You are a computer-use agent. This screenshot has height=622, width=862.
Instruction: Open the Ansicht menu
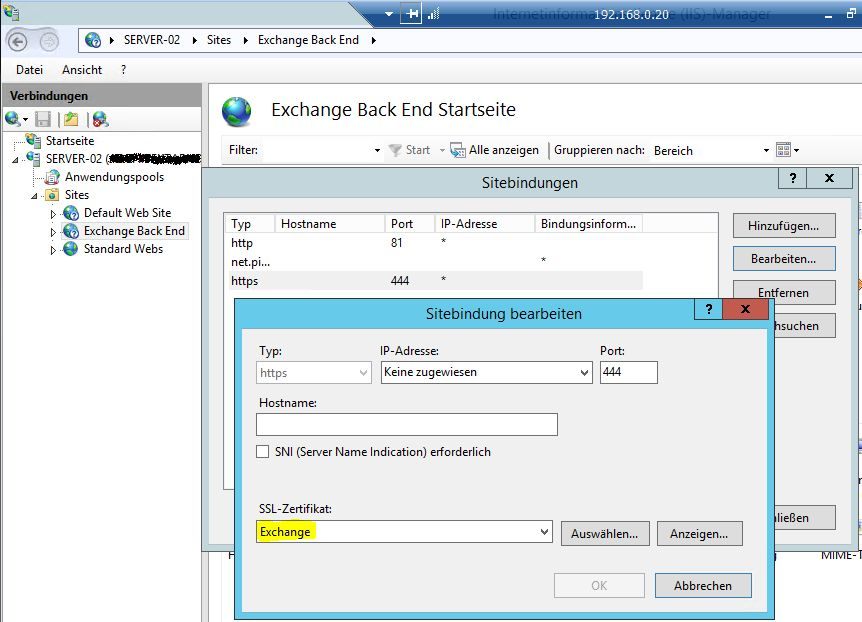click(82, 70)
